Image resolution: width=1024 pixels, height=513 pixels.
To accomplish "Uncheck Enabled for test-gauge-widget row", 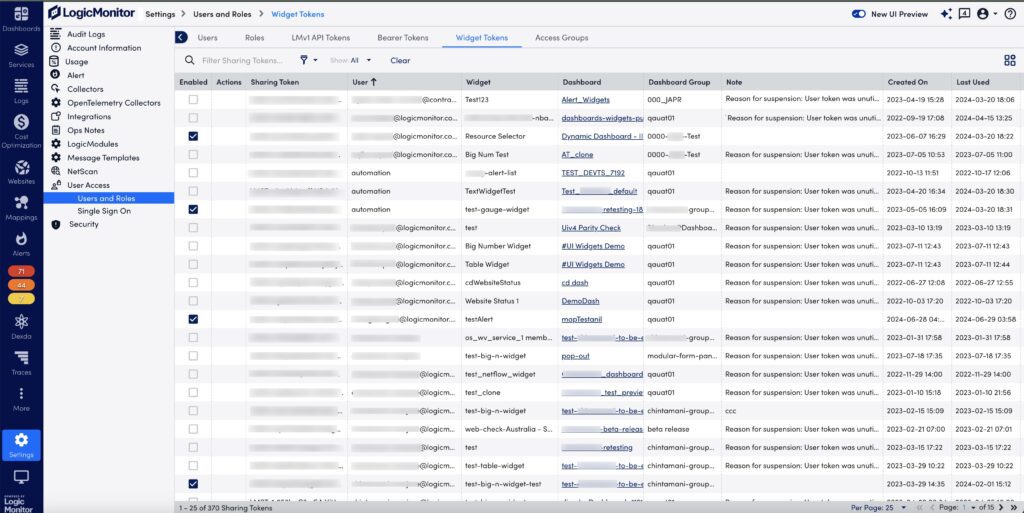I will click(193, 210).
